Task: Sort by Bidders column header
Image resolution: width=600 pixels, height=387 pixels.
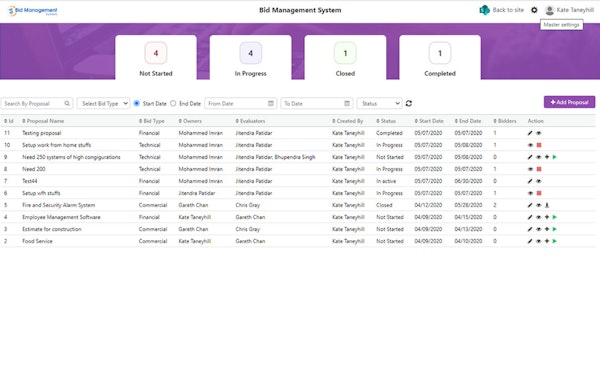Action: tap(505, 121)
